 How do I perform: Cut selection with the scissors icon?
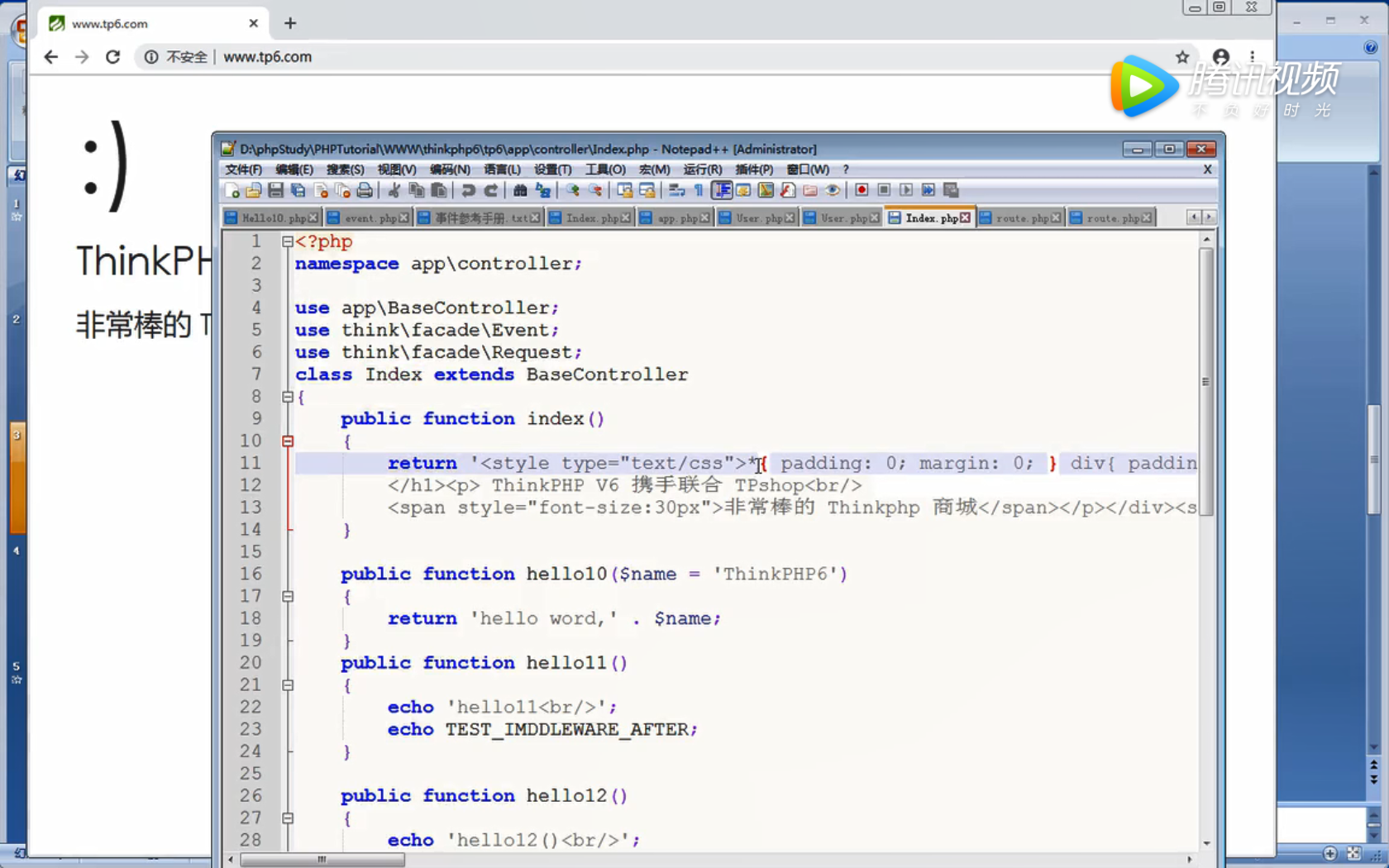pos(394,191)
